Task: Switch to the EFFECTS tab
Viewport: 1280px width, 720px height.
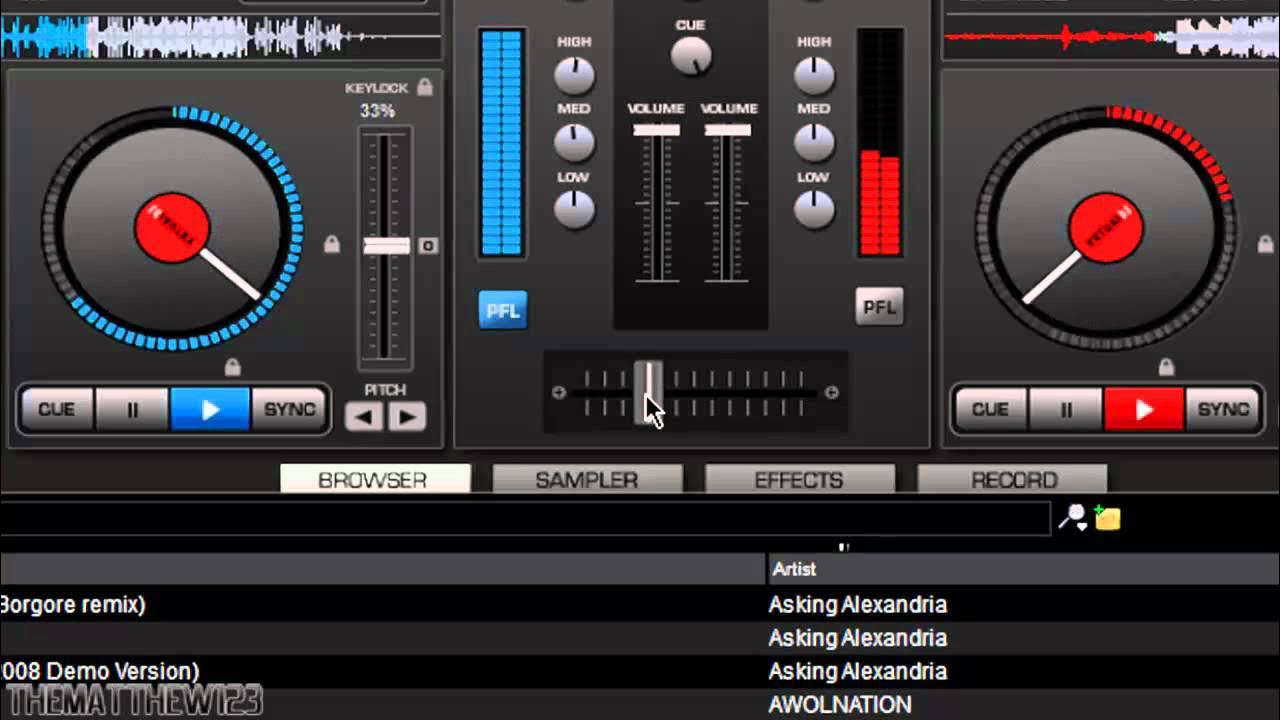Action: pyautogui.click(x=799, y=480)
